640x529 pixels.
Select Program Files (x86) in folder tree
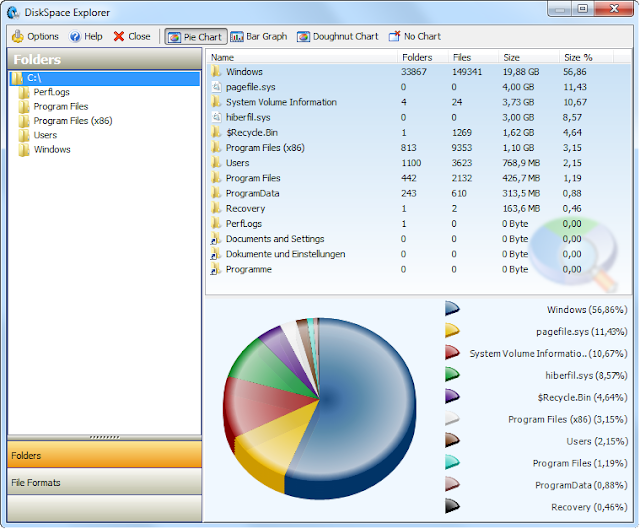(73, 121)
